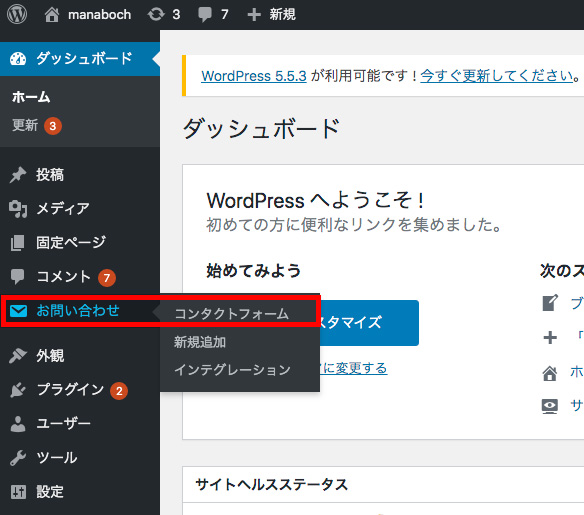
Task: Choose 新規追加 in the flyout submenu
Action: tap(200, 342)
